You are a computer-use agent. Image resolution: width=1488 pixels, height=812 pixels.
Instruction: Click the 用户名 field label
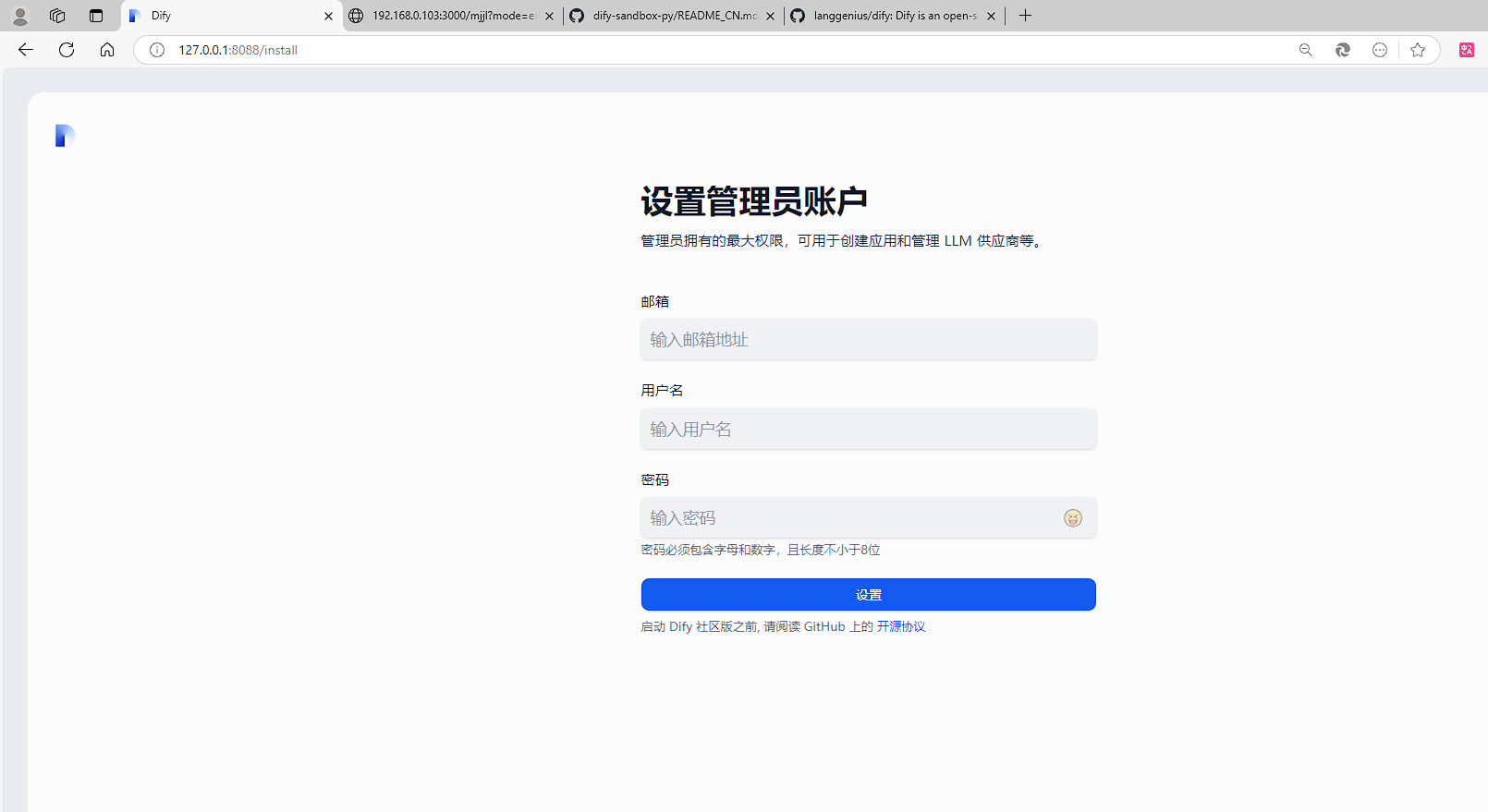(663, 391)
